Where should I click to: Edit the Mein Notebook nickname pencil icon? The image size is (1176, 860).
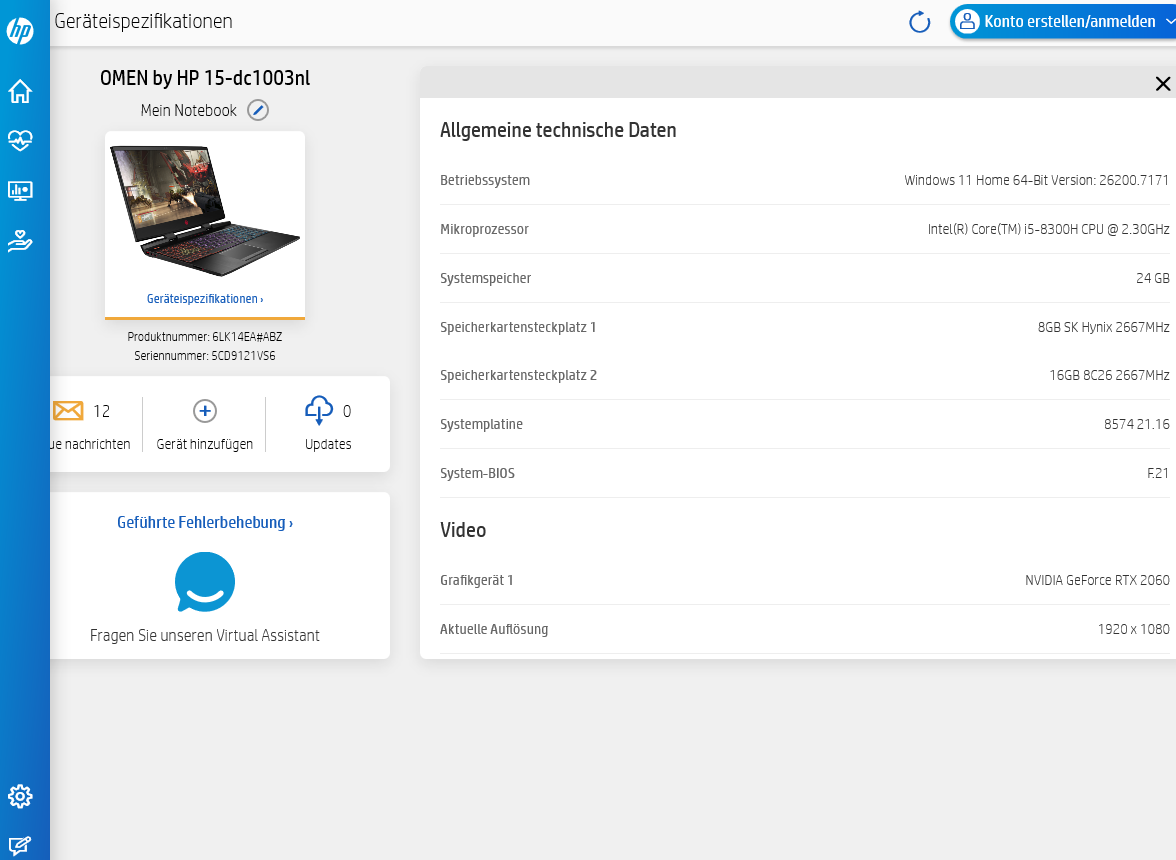(258, 110)
